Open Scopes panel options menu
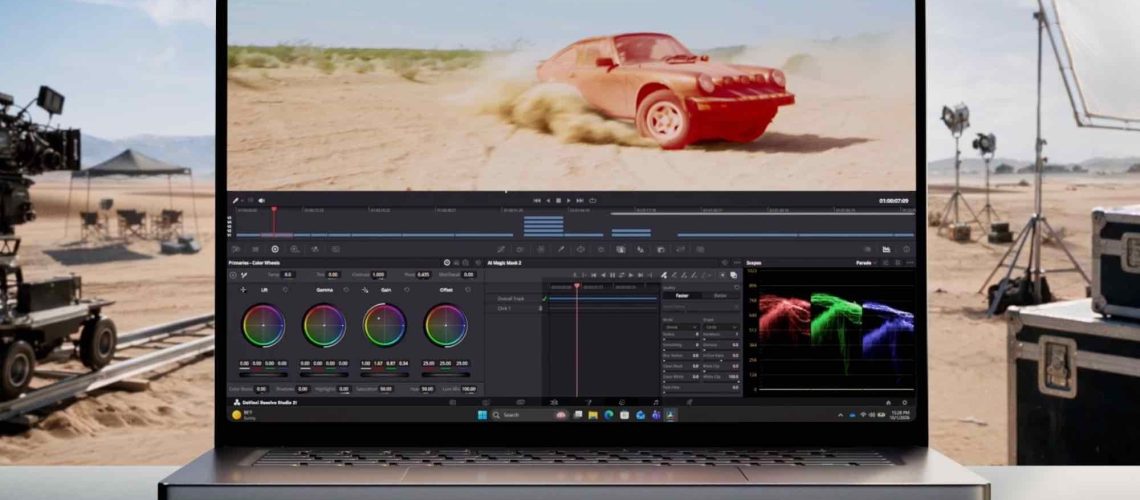This screenshot has height=500, width=1140. [x=911, y=262]
